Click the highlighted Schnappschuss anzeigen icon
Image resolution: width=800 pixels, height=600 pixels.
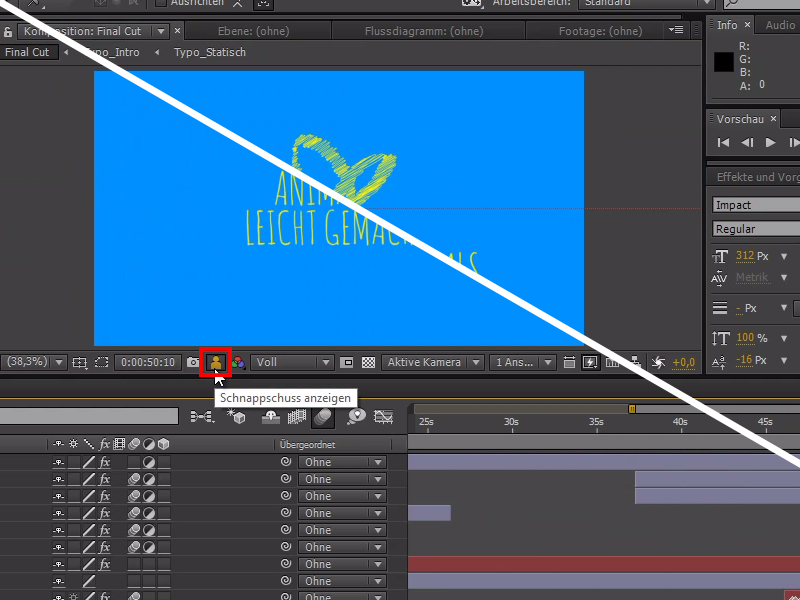coord(216,363)
